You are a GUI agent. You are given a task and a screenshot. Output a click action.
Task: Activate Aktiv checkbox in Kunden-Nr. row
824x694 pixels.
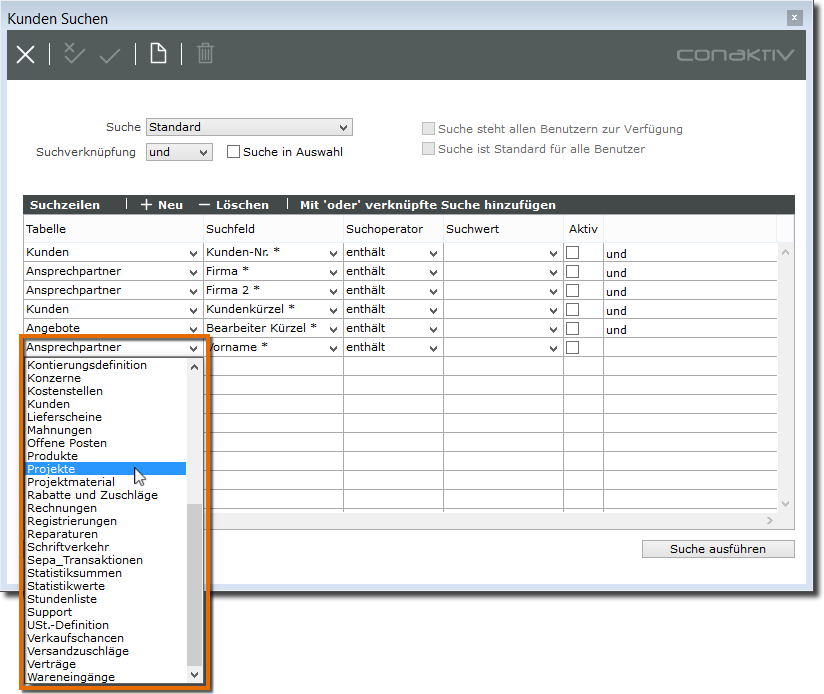pos(572,253)
